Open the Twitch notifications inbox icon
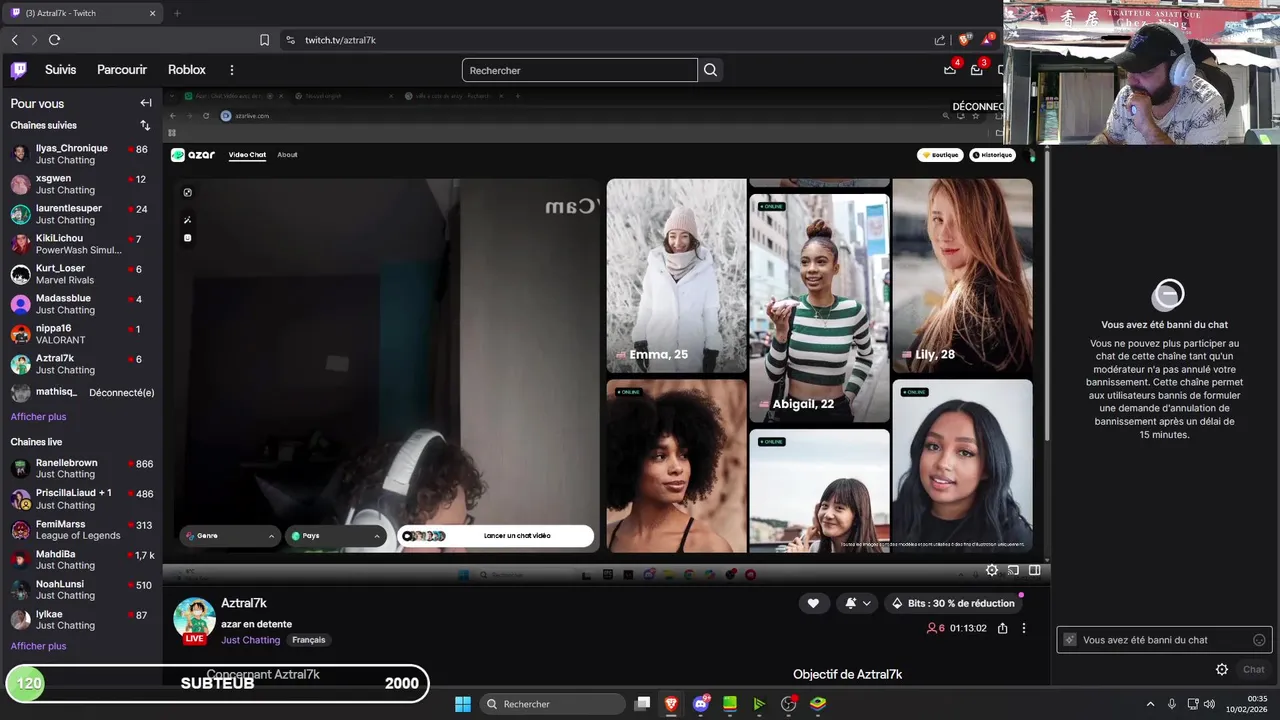This screenshot has width=1280, height=720. pos(977,69)
